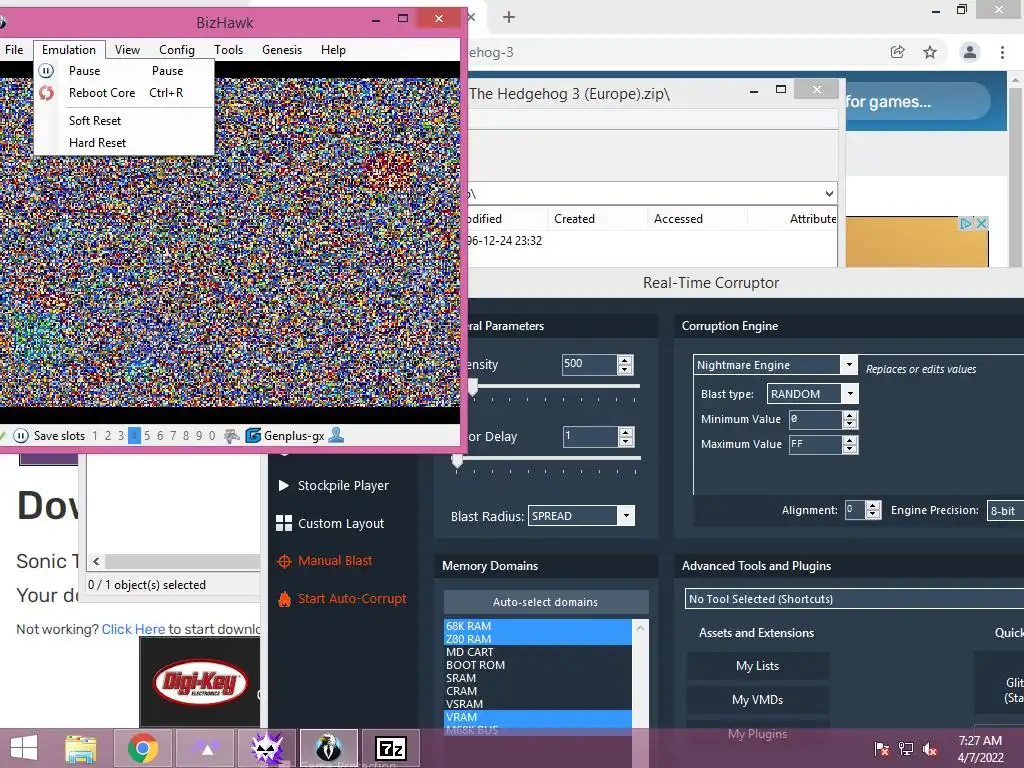Open No Tool Selected (Shortcuts) dropdown
Screen dimensions: 1024x768
tap(854, 599)
